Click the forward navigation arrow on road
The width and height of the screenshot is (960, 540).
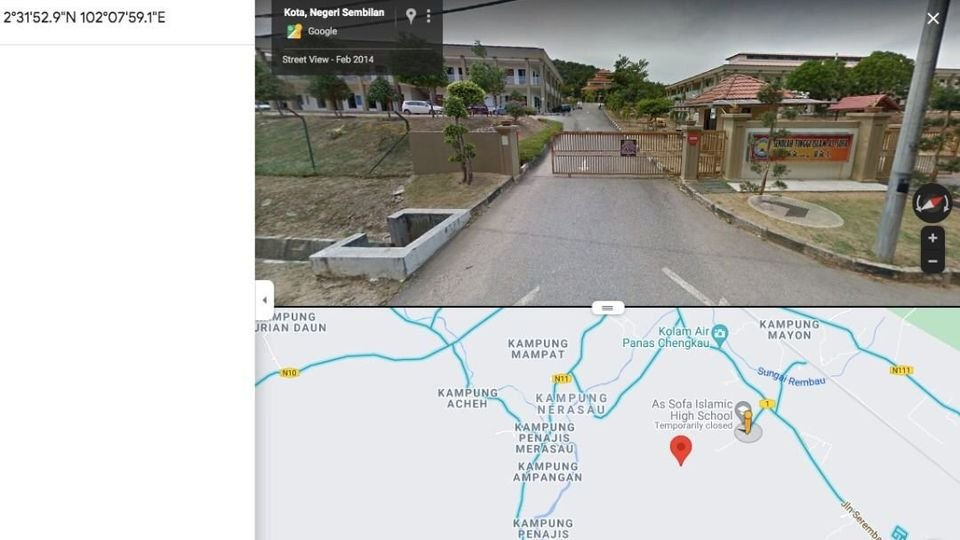584,164
